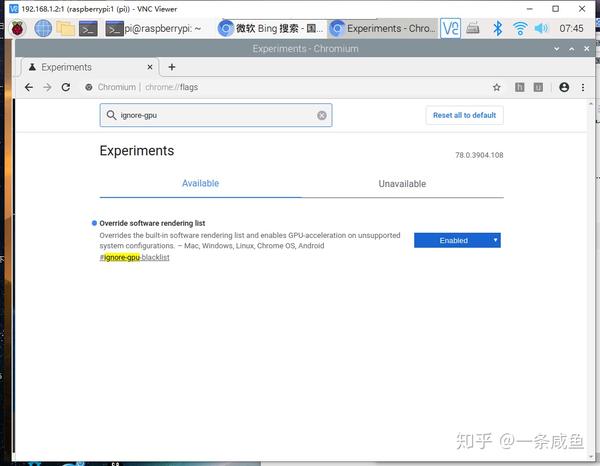Clear the ignore-gpu search text
Image resolution: width=600 pixels, height=466 pixels.
tap(322, 115)
